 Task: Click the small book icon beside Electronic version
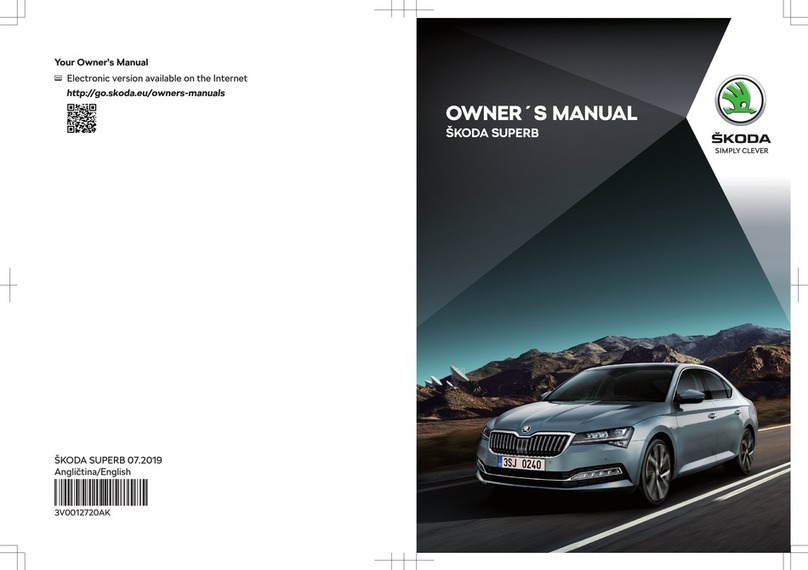pyautogui.click(x=58, y=79)
